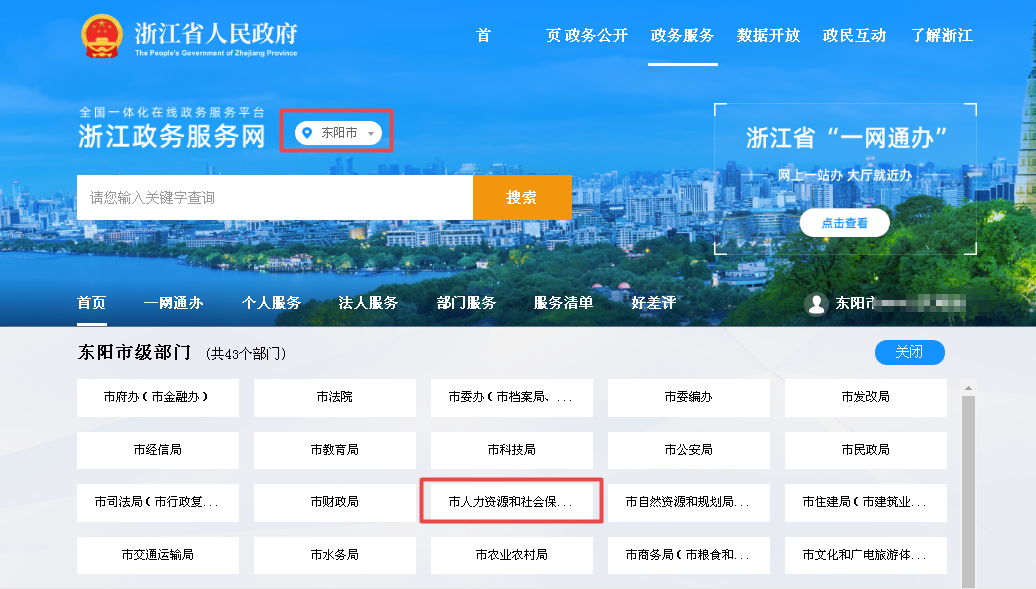Open 了解浙江 in the top navigation

pyautogui.click(x=942, y=35)
